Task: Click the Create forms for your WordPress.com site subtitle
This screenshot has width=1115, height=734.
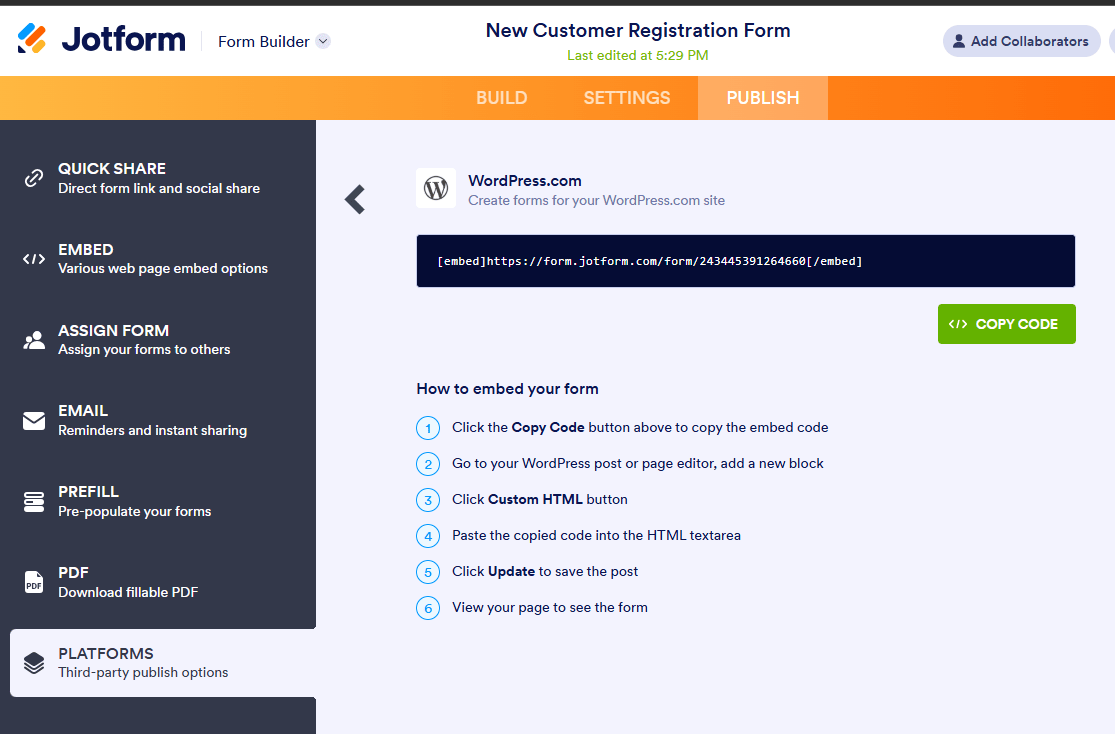Action: coord(597,201)
